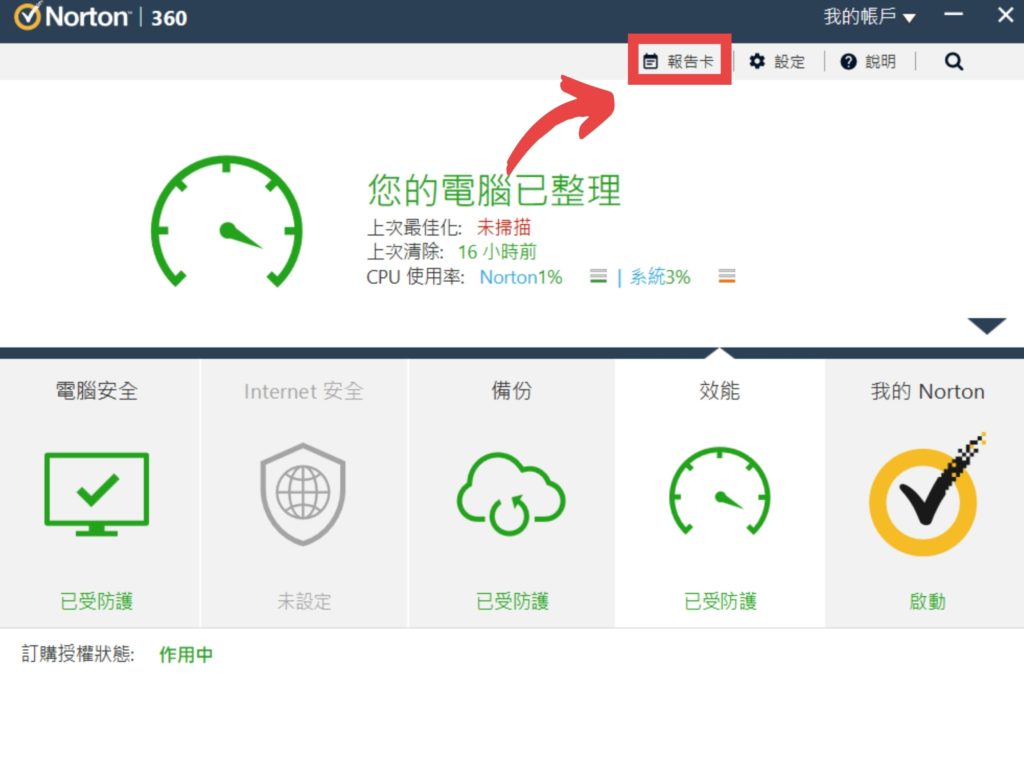Click the 訂購授權狀態 label
This screenshot has width=1024, height=768.
click(78, 654)
